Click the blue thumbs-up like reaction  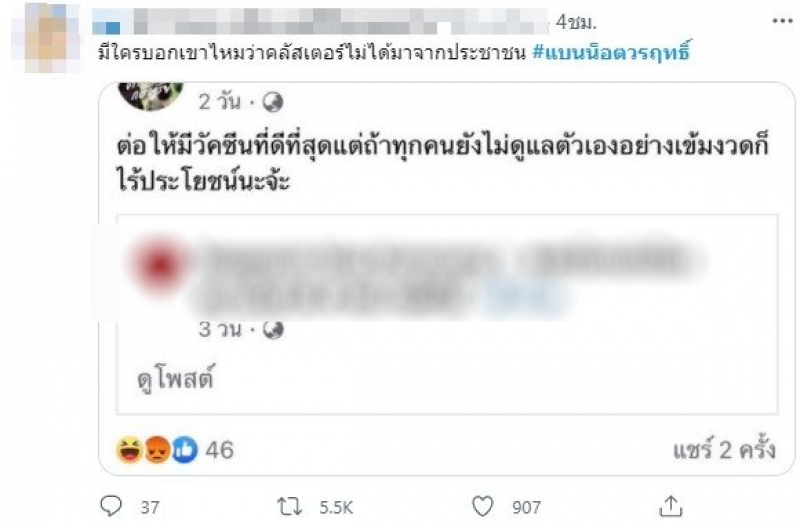pos(184,450)
